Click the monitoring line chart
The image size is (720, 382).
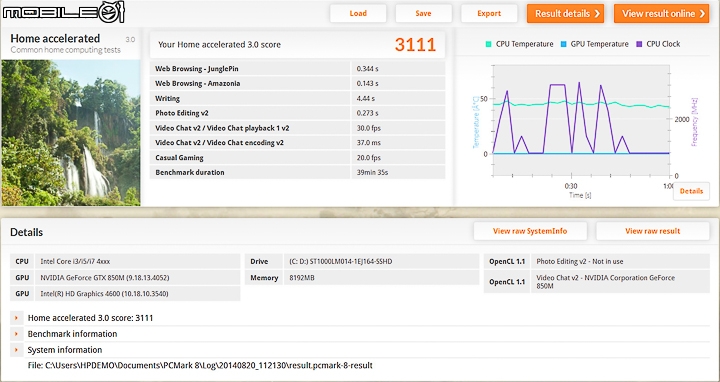(581, 120)
